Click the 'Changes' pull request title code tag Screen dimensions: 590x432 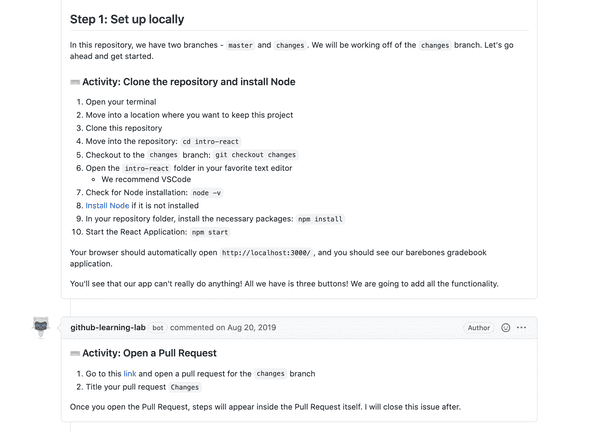tap(185, 387)
